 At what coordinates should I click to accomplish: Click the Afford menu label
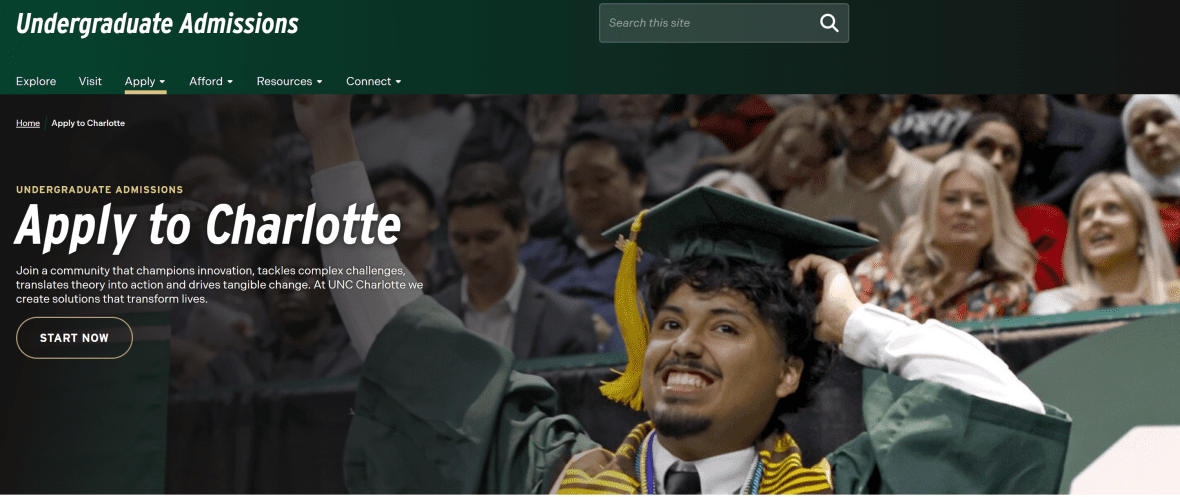click(x=206, y=81)
